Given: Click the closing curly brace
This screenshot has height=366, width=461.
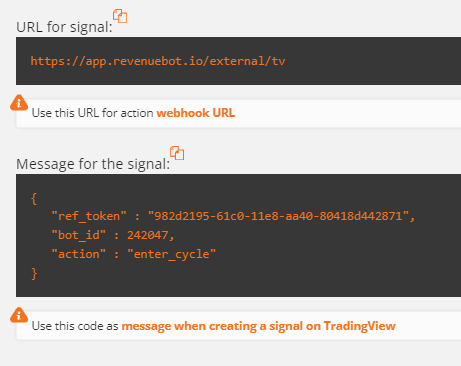Looking at the screenshot, I should coord(34,274).
